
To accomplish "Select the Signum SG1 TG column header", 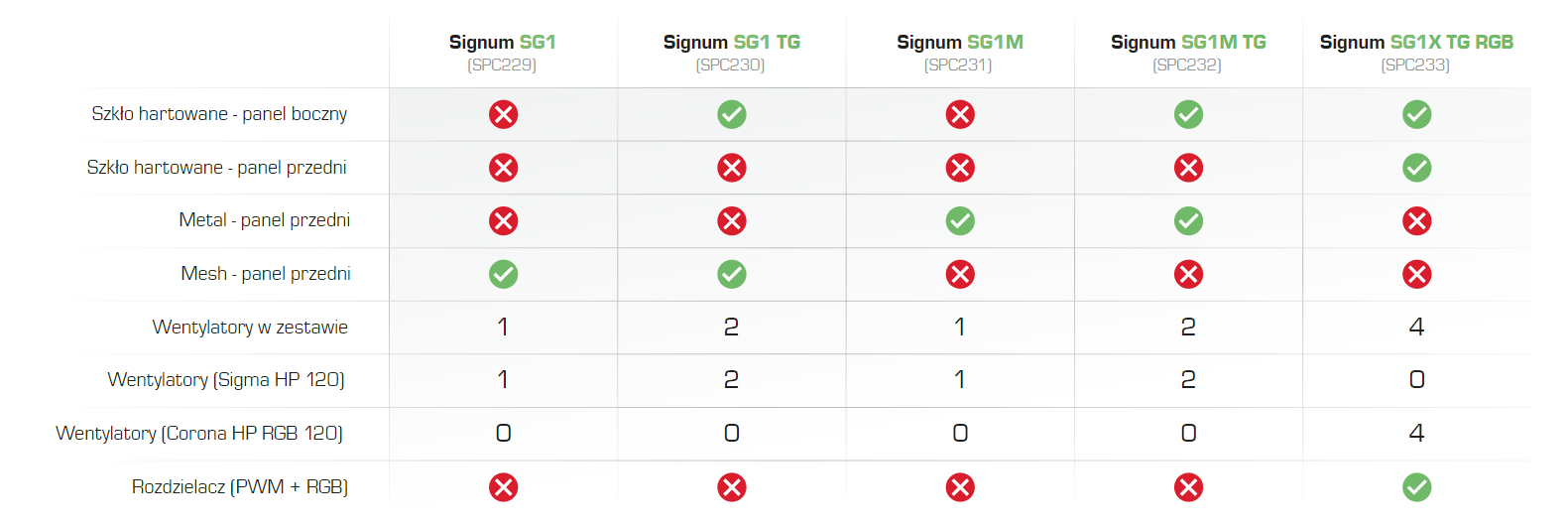I will click(731, 42).
